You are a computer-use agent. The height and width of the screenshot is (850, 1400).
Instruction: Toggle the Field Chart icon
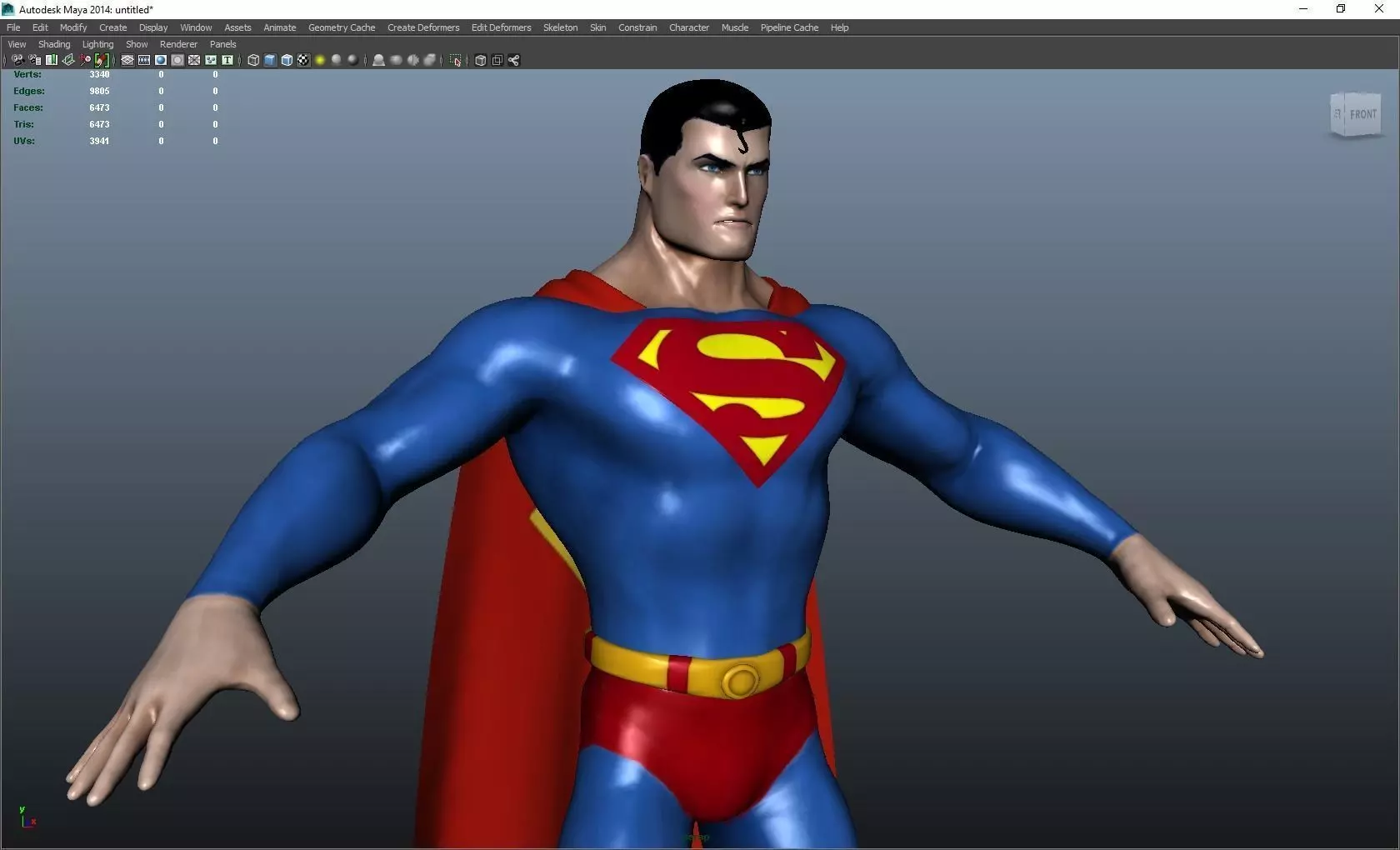[194, 60]
